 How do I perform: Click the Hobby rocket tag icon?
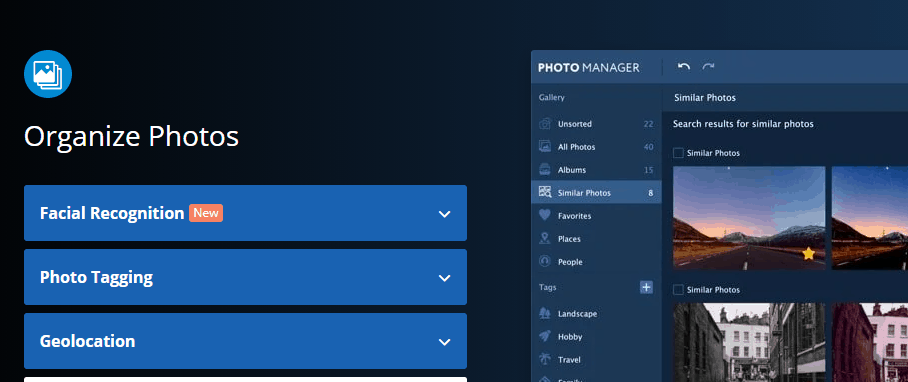(x=544, y=336)
